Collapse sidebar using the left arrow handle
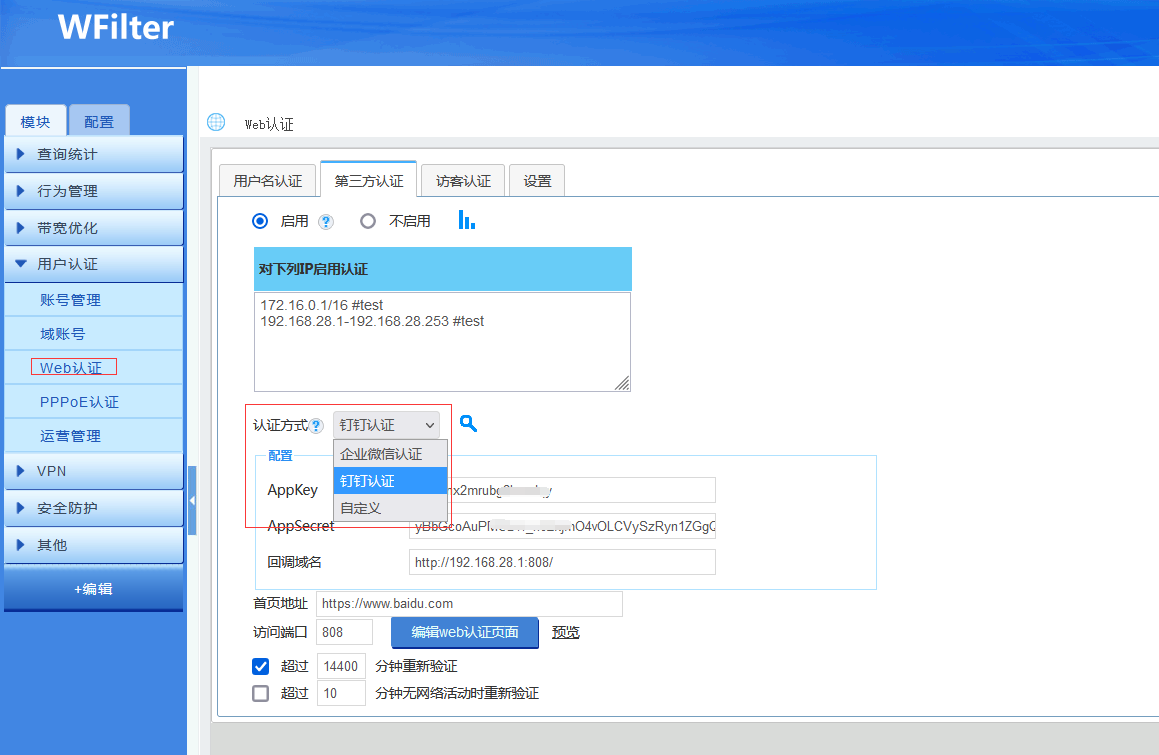Image resolution: width=1159 pixels, height=755 pixels. point(192,500)
